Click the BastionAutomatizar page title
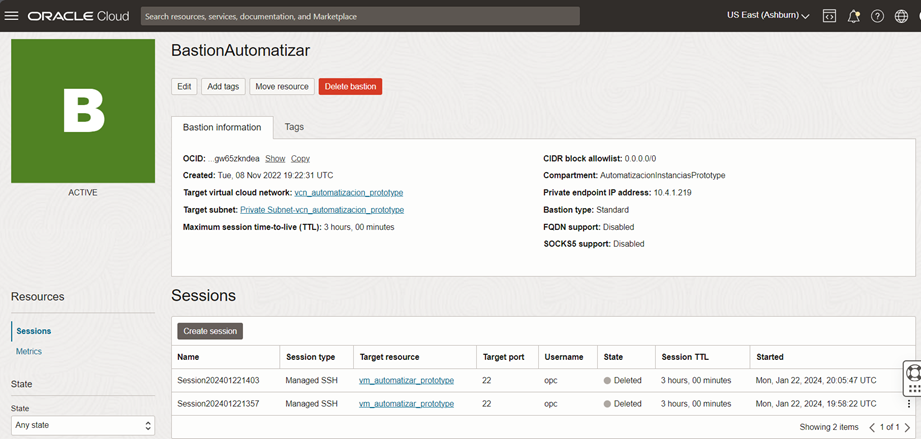The width and height of the screenshot is (921, 439). 240,51
